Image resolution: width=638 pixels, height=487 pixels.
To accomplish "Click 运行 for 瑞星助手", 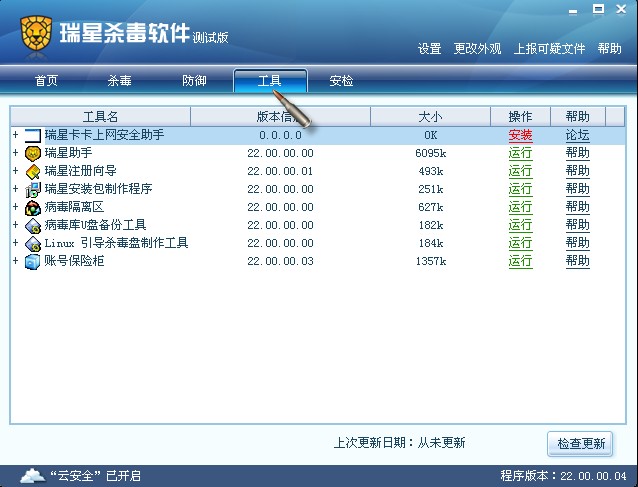I will tap(520, 153).
